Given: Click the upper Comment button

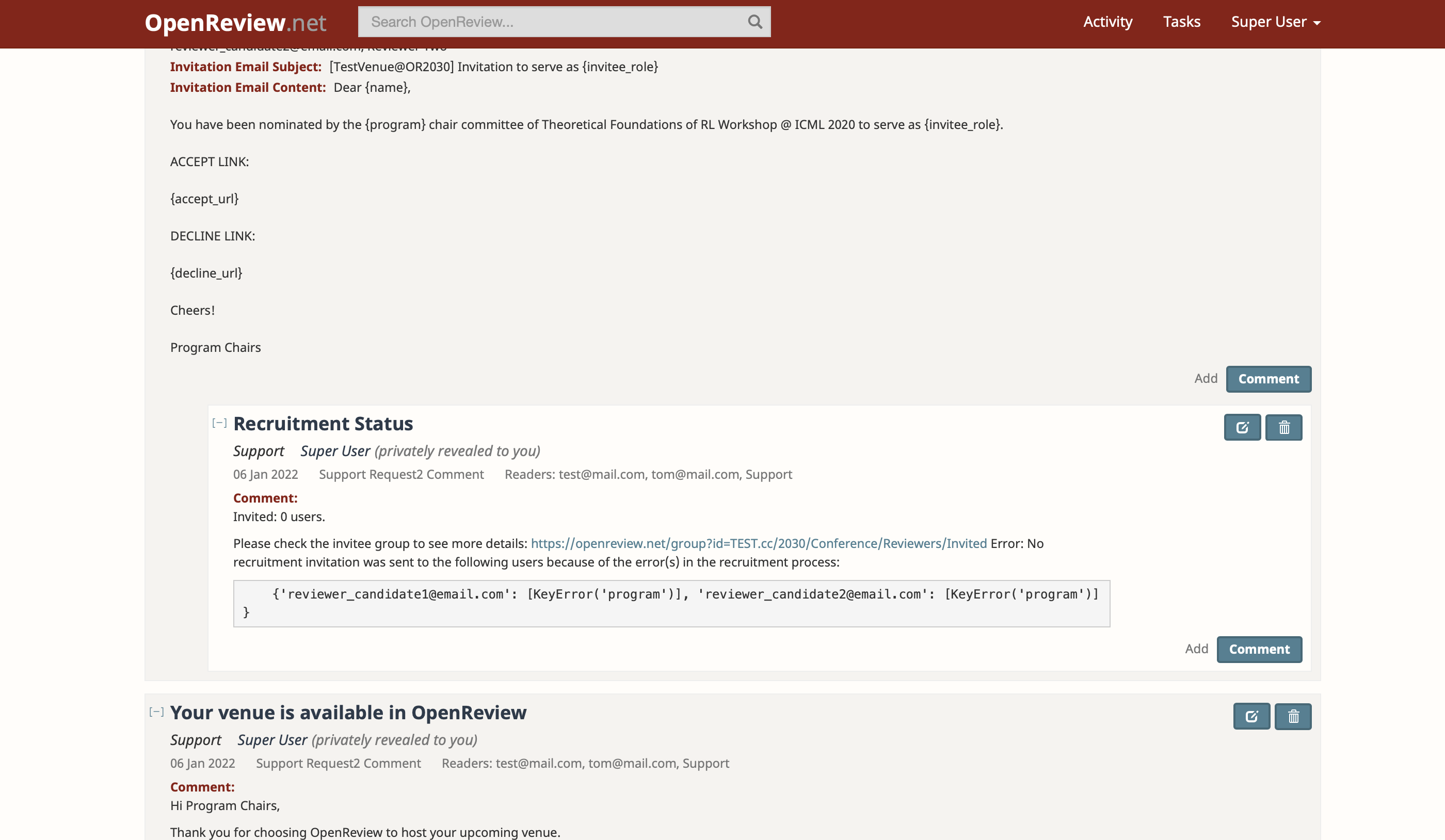Looking at the screenshot, I should click(1269, 379).
